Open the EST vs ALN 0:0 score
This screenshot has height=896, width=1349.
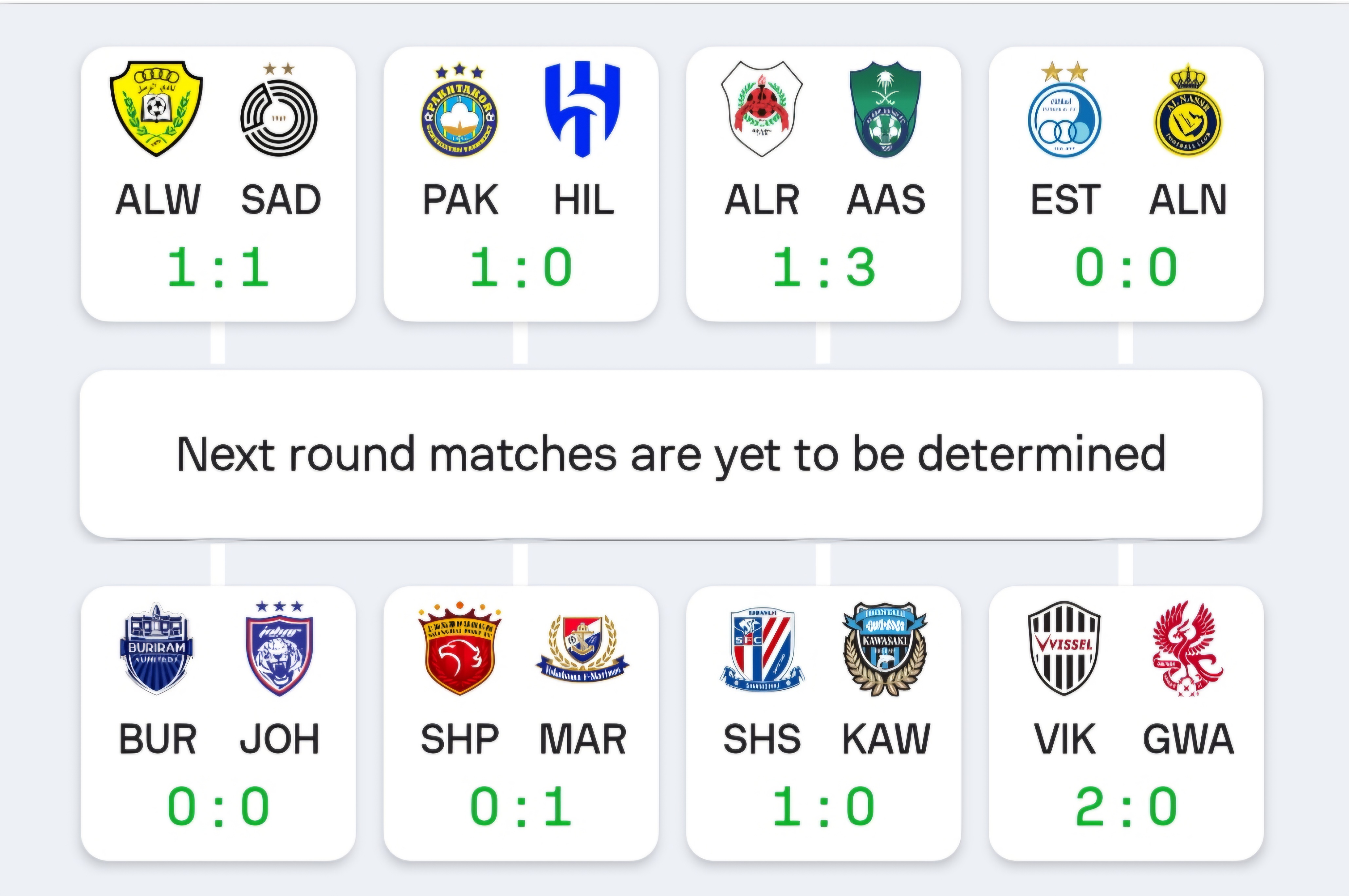(1126, 267)
